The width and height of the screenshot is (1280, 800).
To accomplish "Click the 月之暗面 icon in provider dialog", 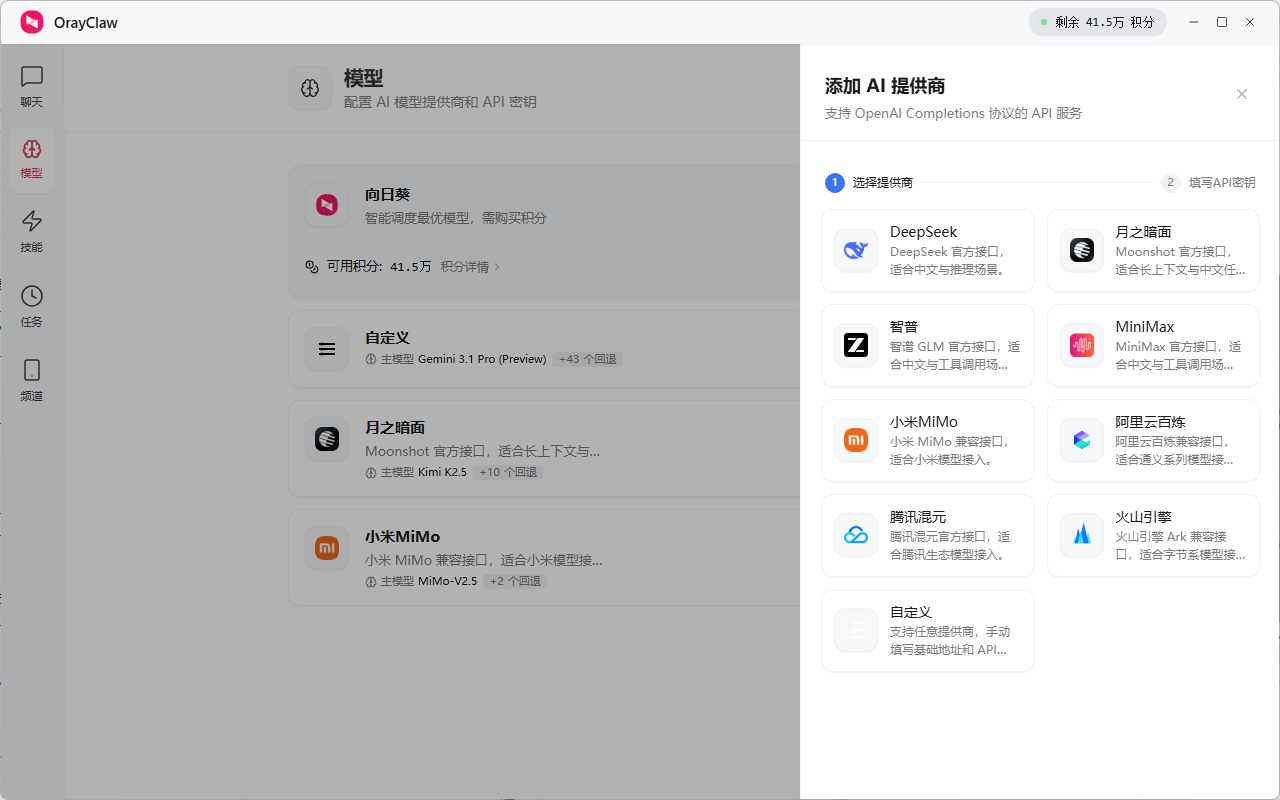I will (1082, 250).
